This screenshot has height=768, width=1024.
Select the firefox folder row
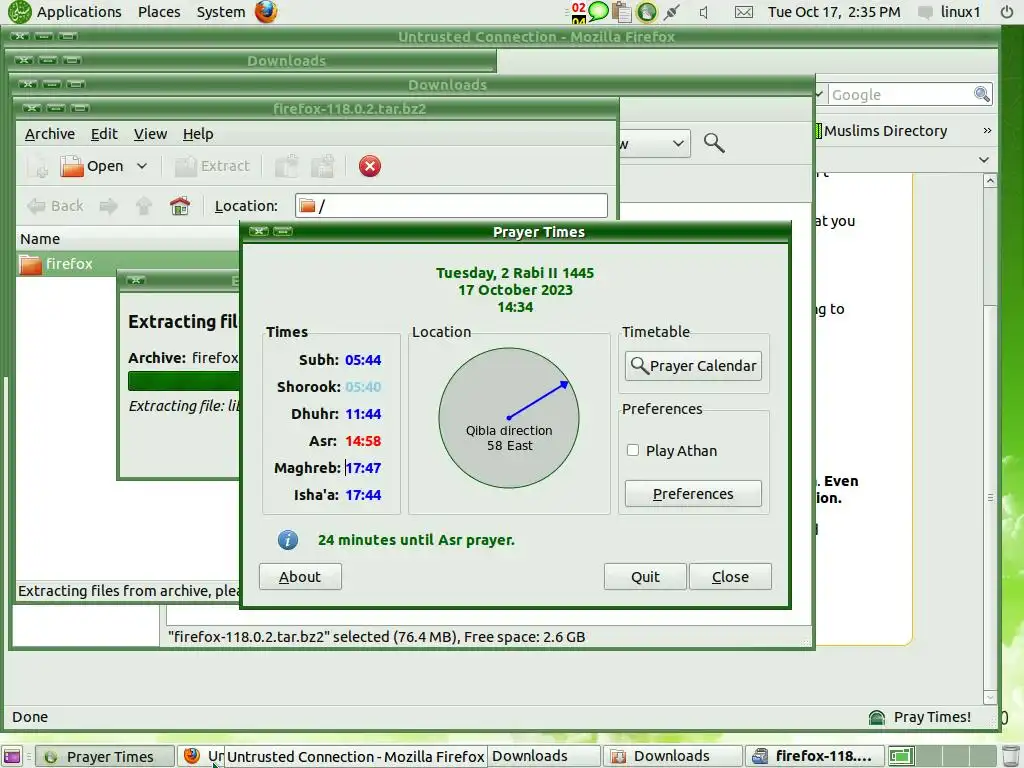point(128,264)
